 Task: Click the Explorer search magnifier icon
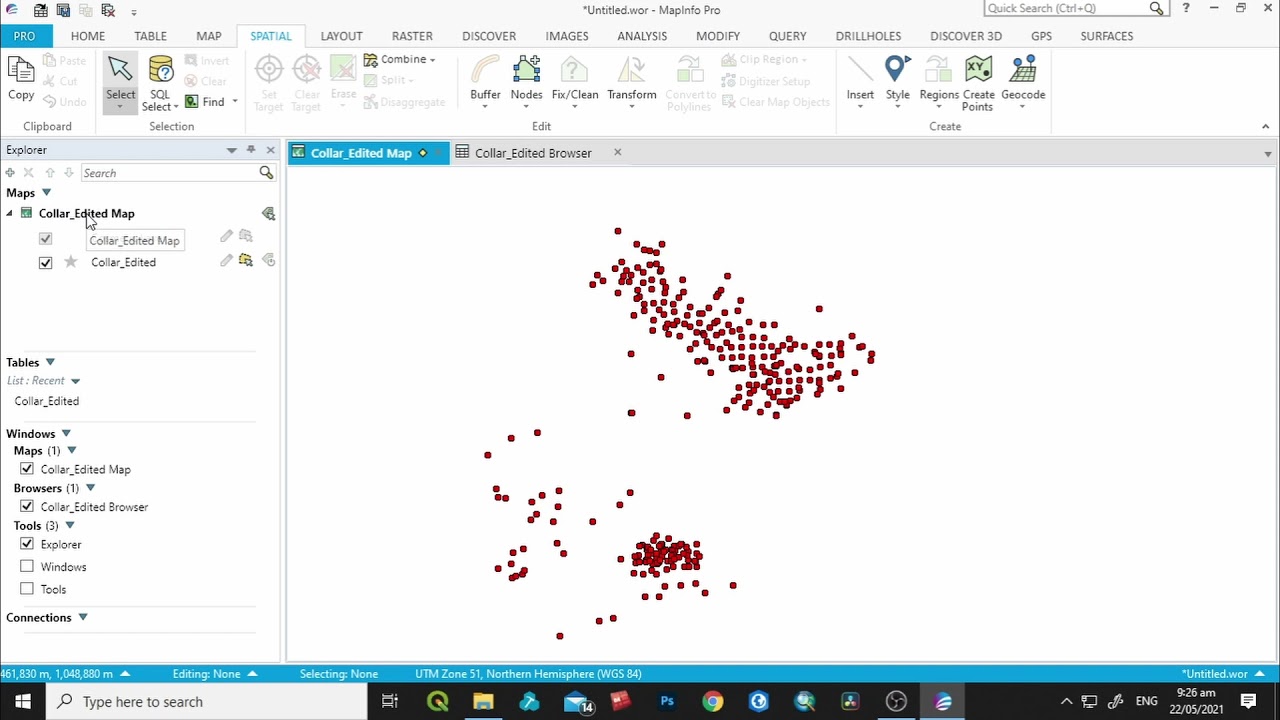266,173
